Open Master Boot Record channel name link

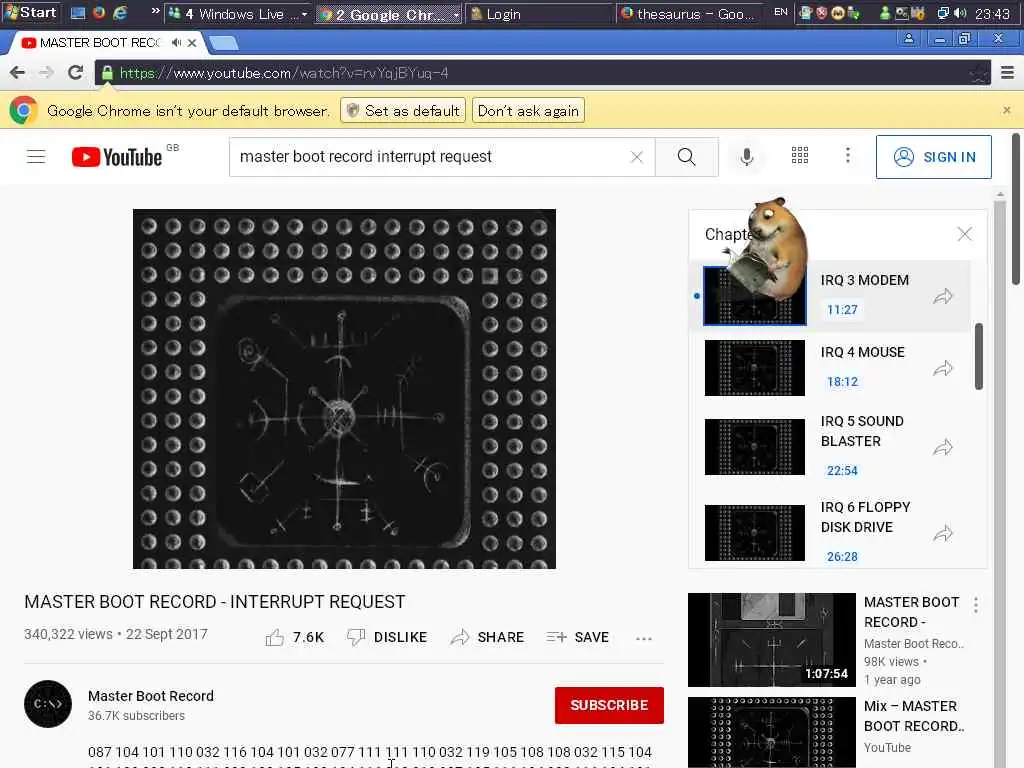tap(151, 696)
